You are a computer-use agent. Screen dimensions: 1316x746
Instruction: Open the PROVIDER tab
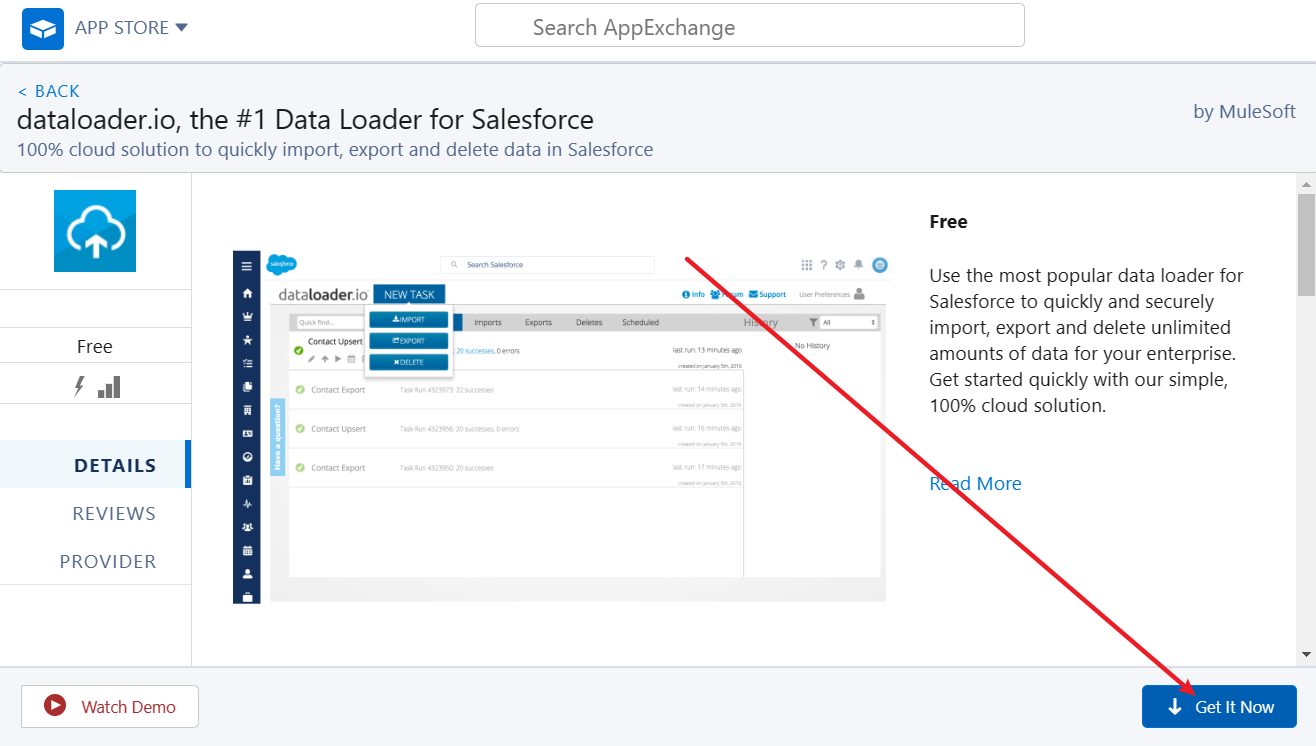point(108,561)
